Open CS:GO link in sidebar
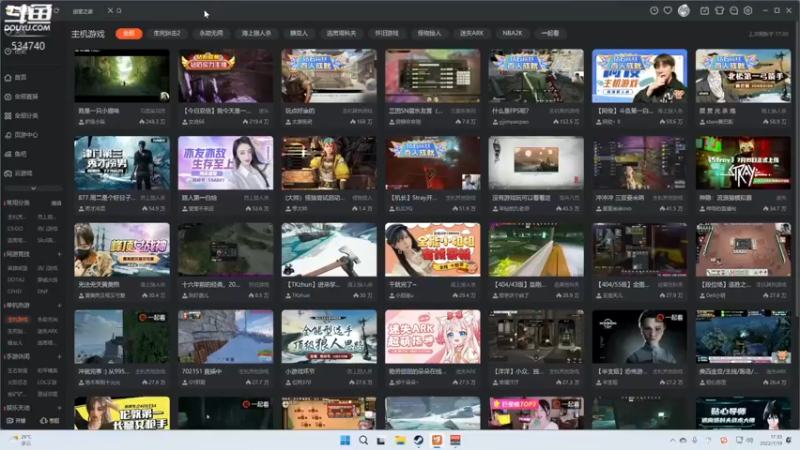The width and height of the screenshot is (800, 450). 15,229
